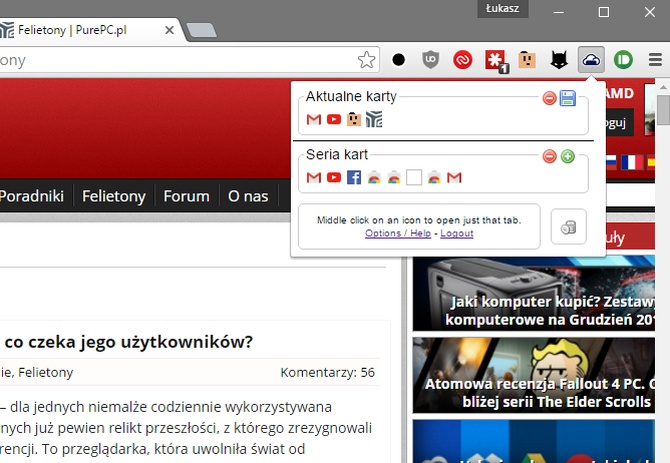The height and width of the screenshot is (463, 670).
Task: Open the Chrome hamburger menu
Action: pos(656,60)
